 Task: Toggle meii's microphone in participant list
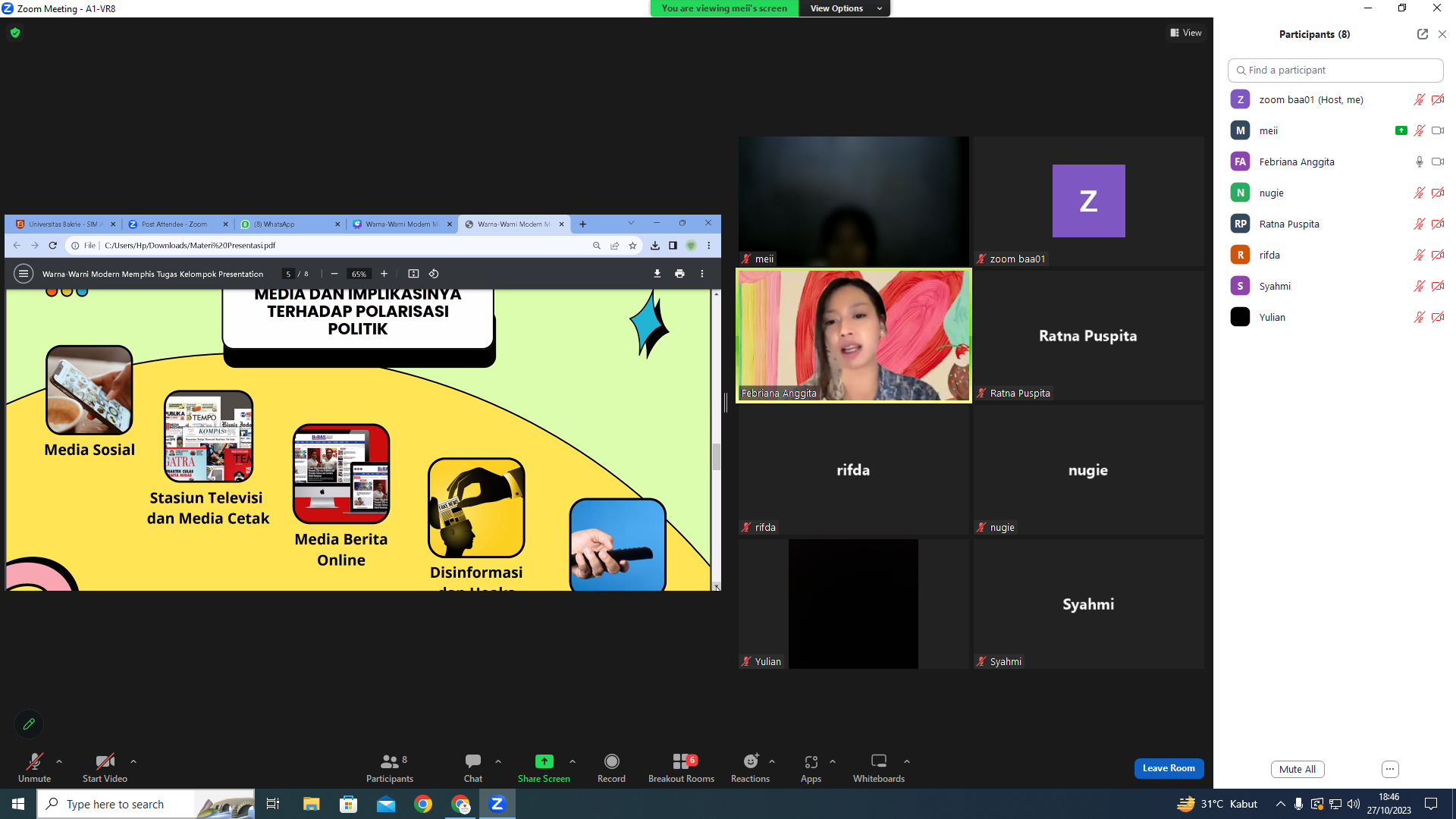(1419, 130)
